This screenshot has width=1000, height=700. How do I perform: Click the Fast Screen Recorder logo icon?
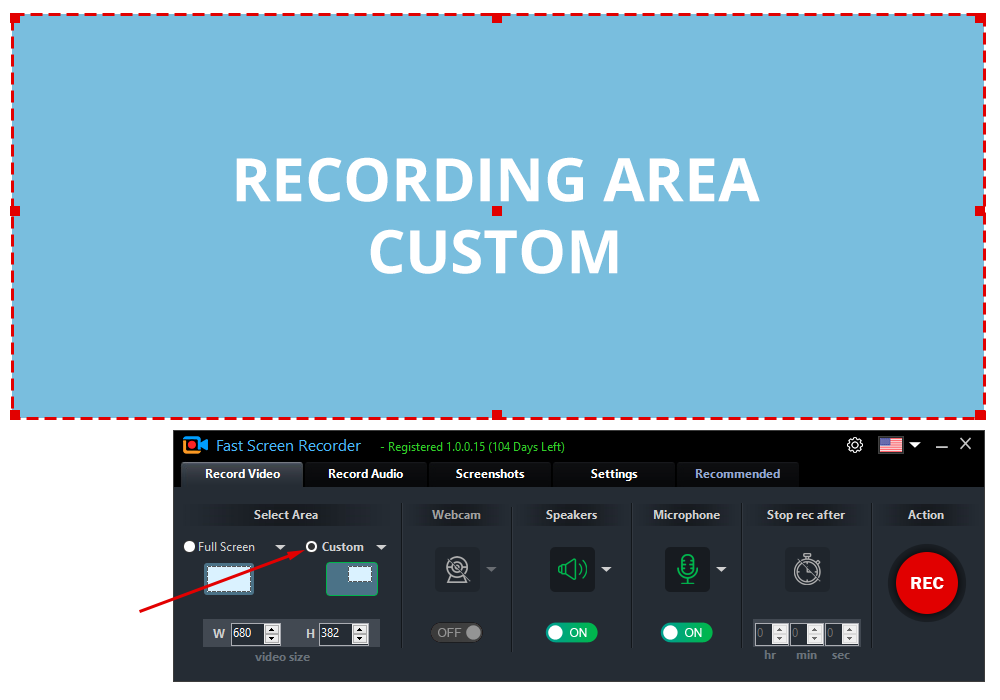195,445
